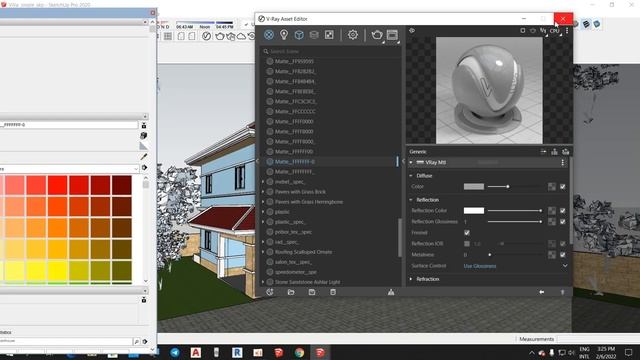Toggle the Metalness texture checkbox

click(x=563, y=255)
